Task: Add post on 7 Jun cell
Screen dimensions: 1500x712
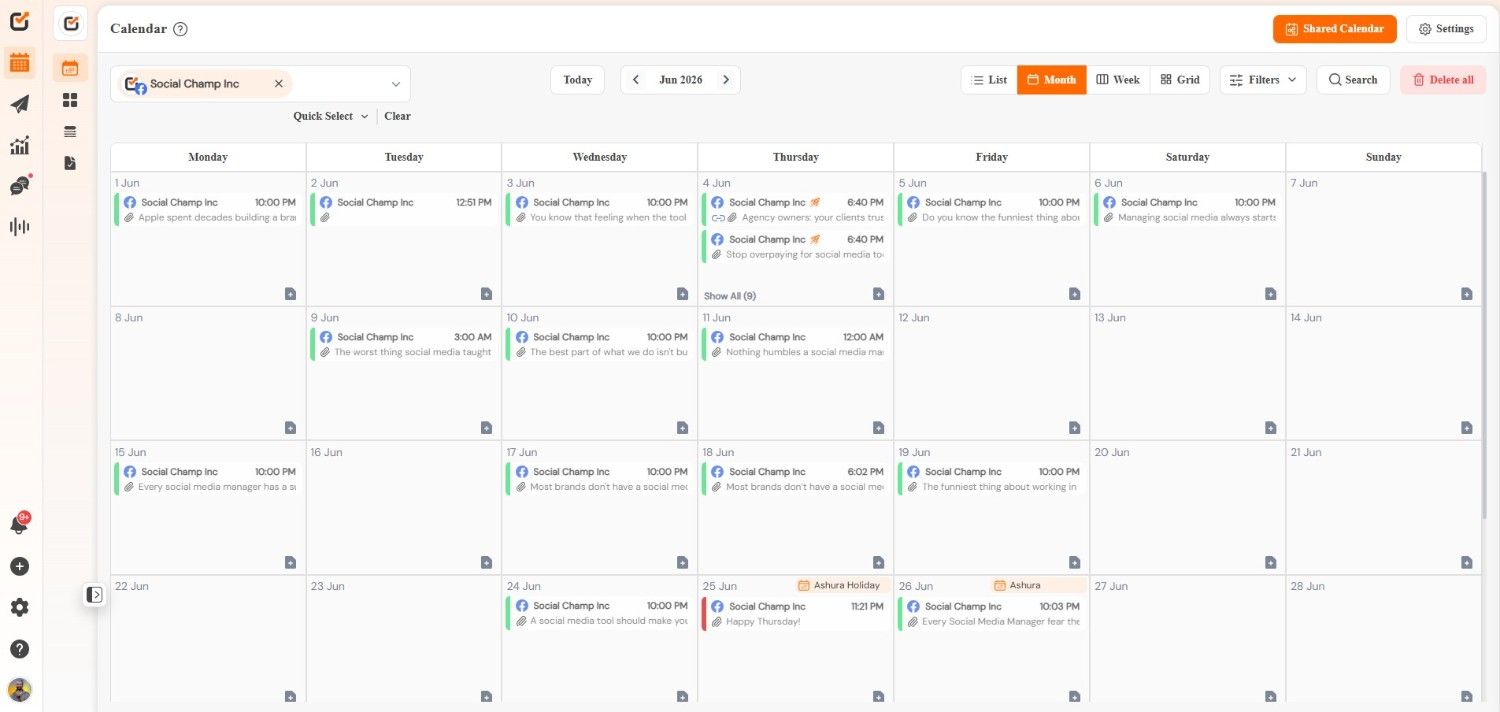Action: 1466,294
